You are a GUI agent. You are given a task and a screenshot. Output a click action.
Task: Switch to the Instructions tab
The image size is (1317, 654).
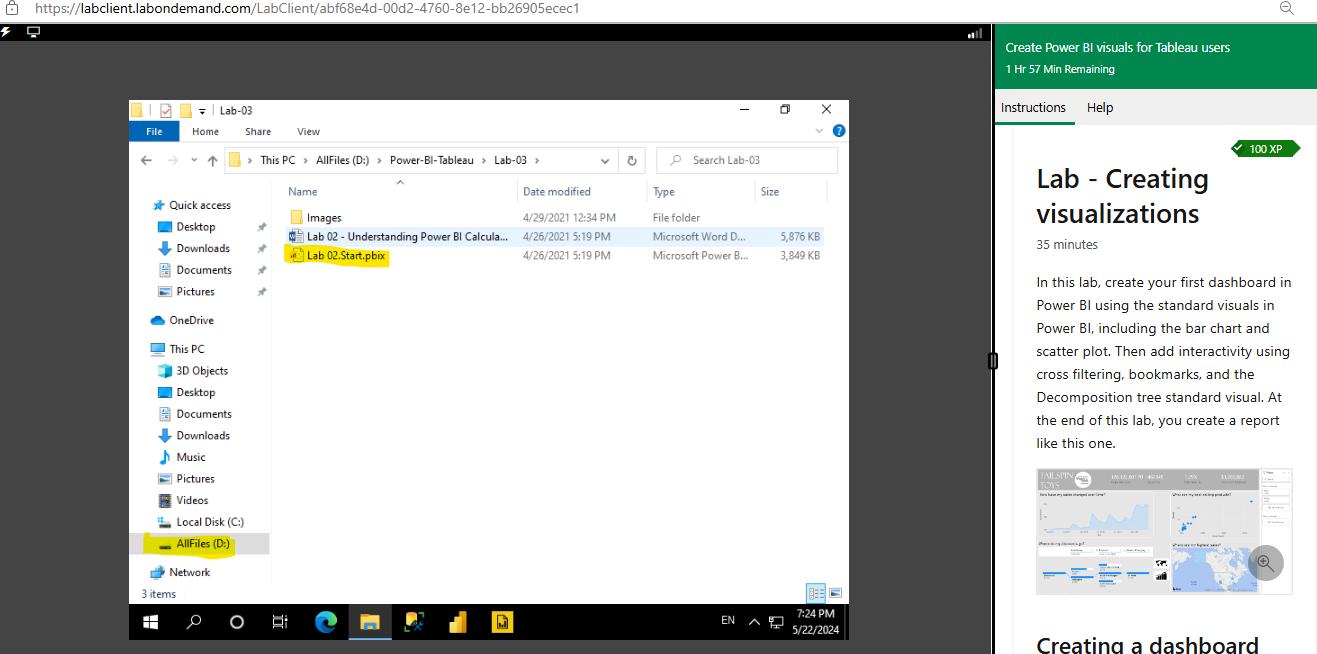coord(1033,108)
